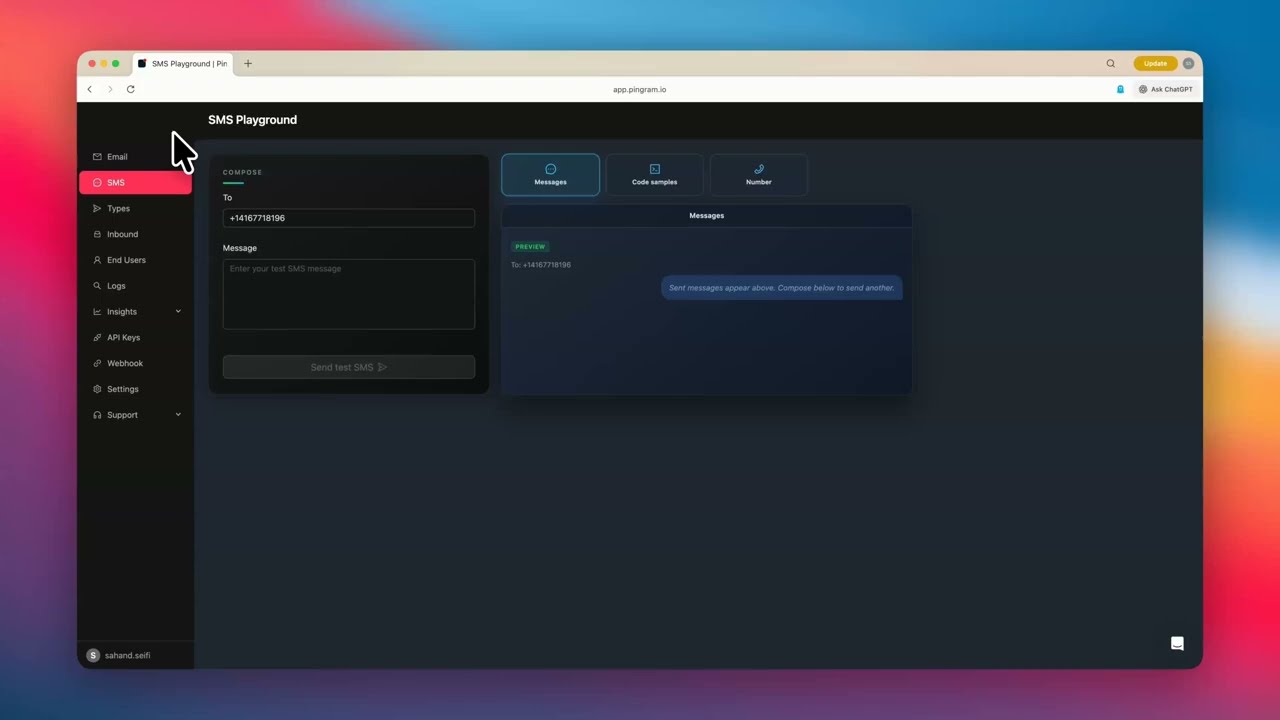This screenshot has height=720, width=1280.
Task: Click the Logs magnifier icon
Action: (97, 286)
